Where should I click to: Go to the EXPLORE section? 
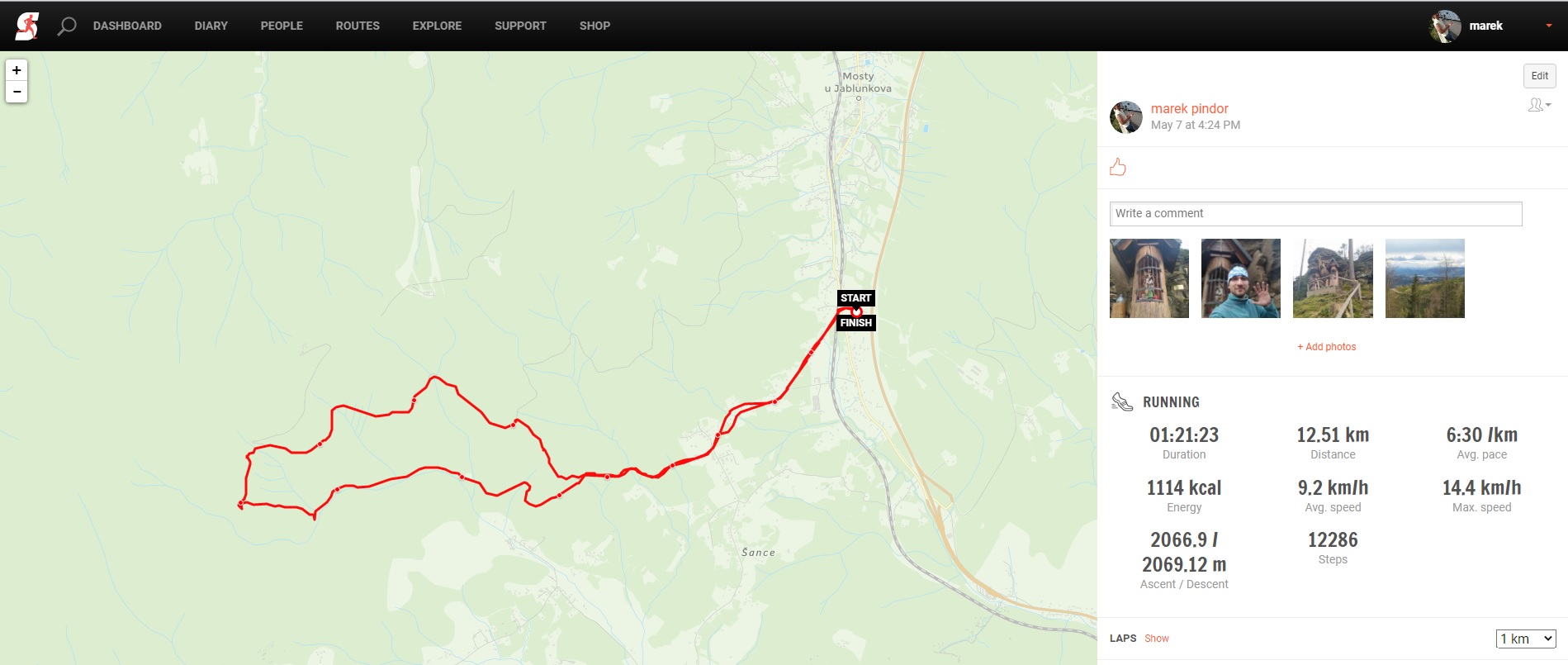pyautogui.click(x=437, y=26)
